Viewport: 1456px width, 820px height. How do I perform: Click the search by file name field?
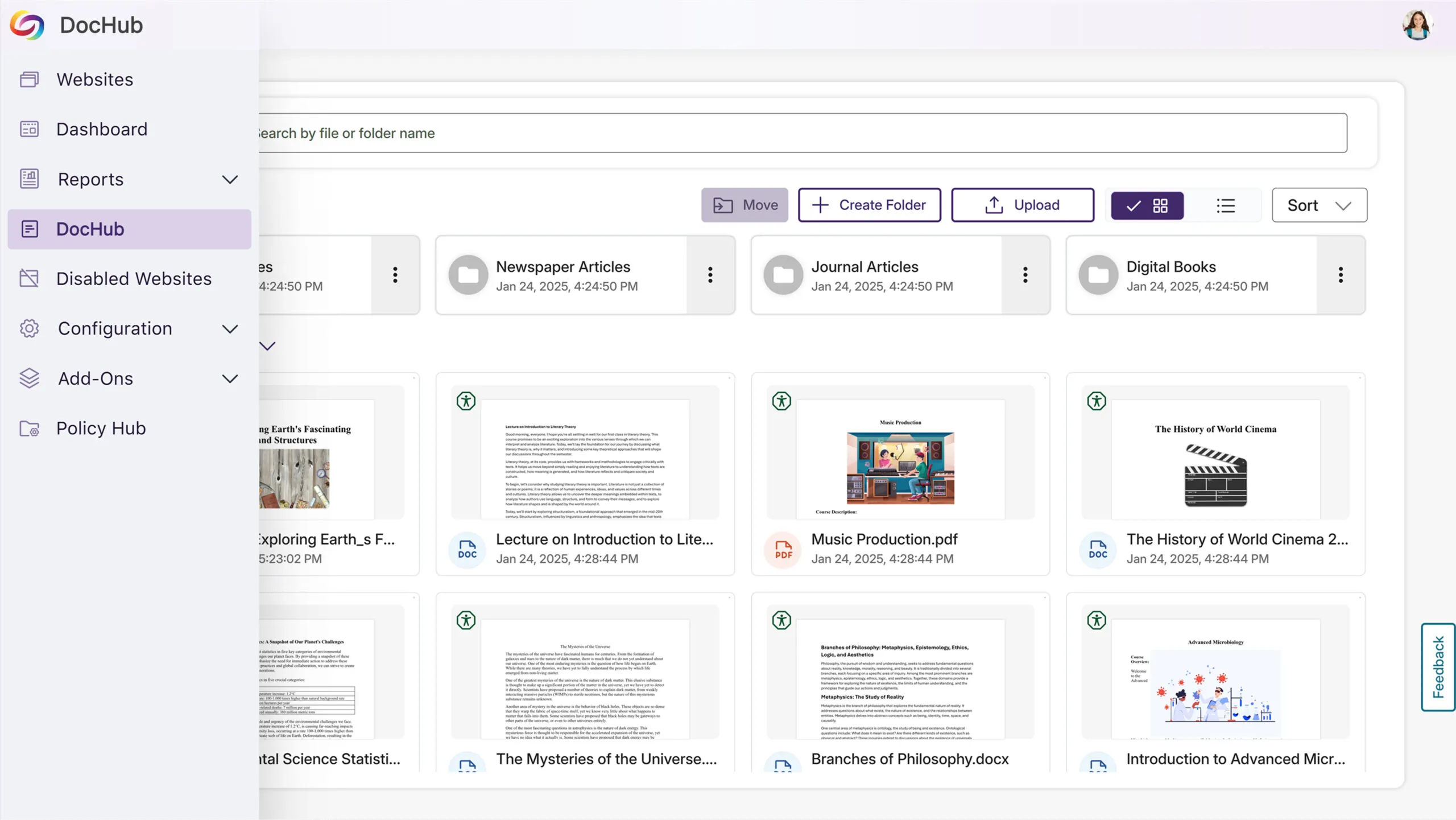(x=796, y=133)
